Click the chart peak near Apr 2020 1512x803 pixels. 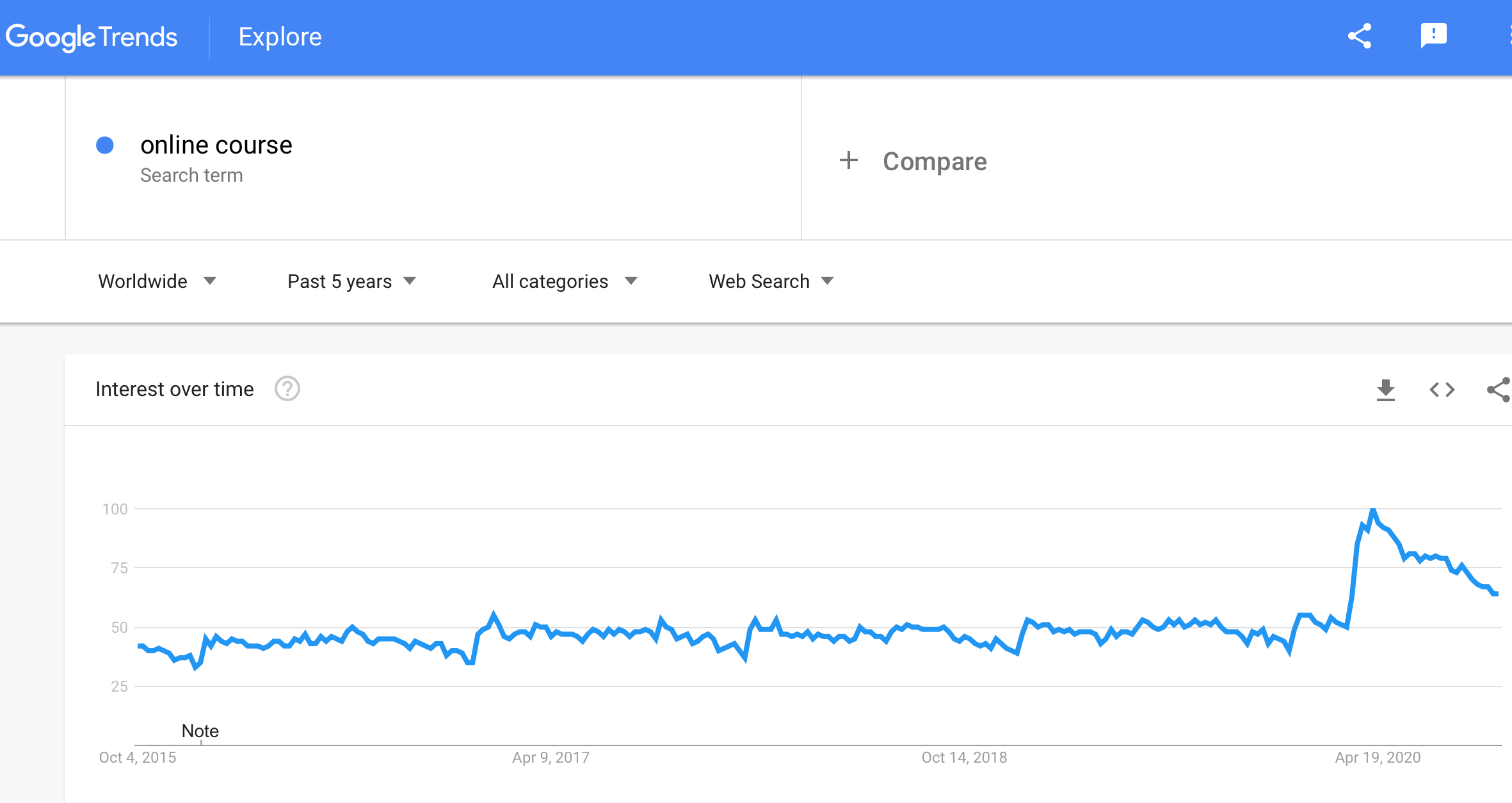pyautogui.click(x=1372, y=510)
